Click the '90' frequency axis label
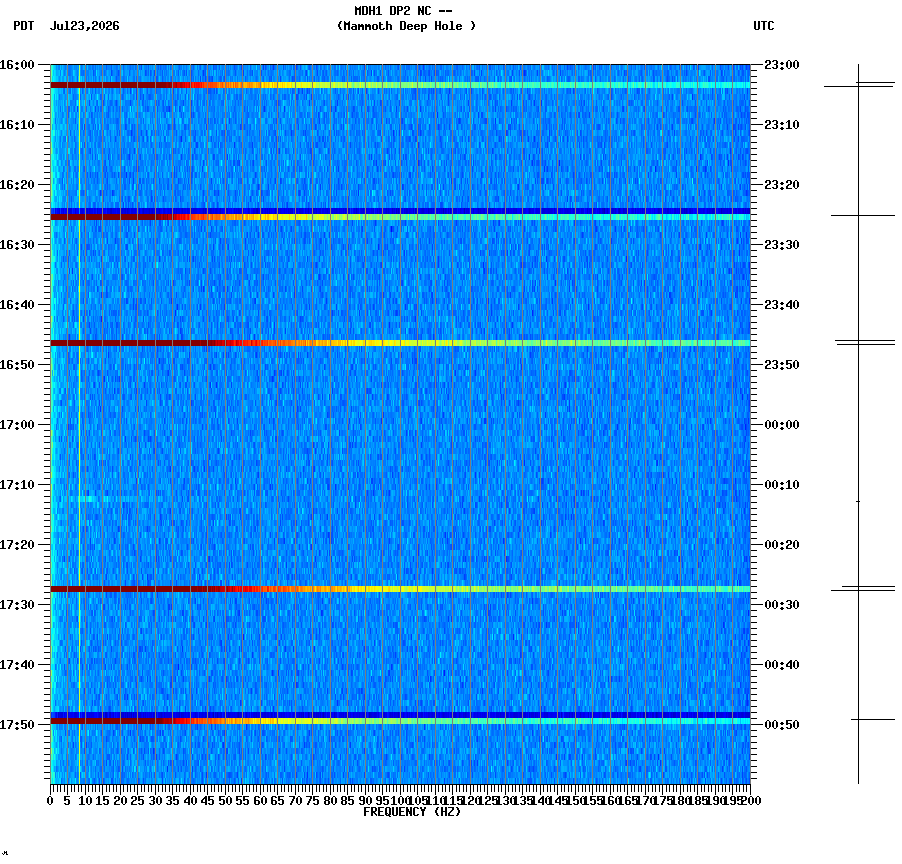This screenshot has width=902, height=864. (x=366, y=801)
